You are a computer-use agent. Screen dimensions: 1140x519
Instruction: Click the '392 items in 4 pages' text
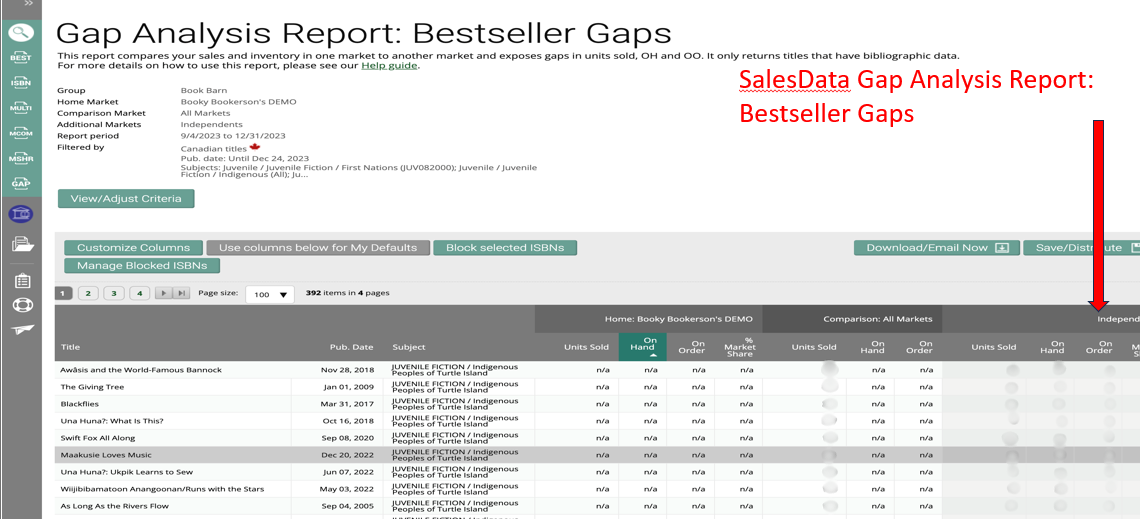[x=348, y=293]
